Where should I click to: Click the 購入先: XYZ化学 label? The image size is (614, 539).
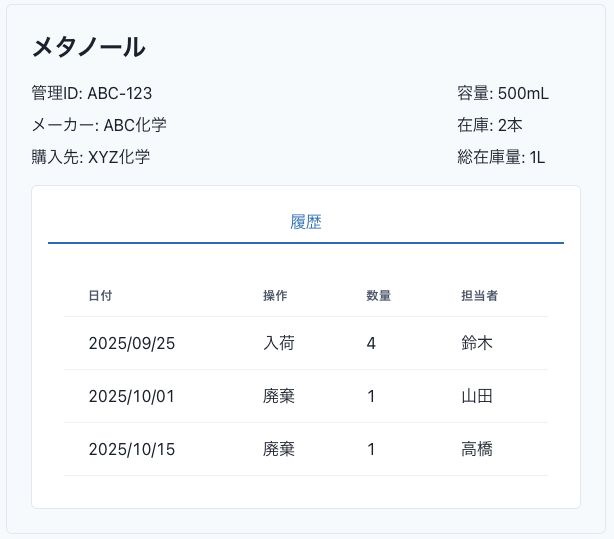[91, 156]
